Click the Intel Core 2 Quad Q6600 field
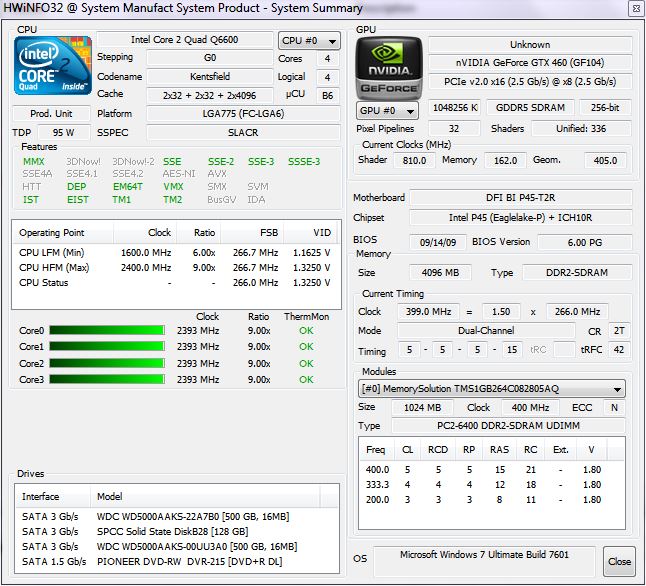Image resolution: width=646 pixels, height=586 pixels. point(185,40)
